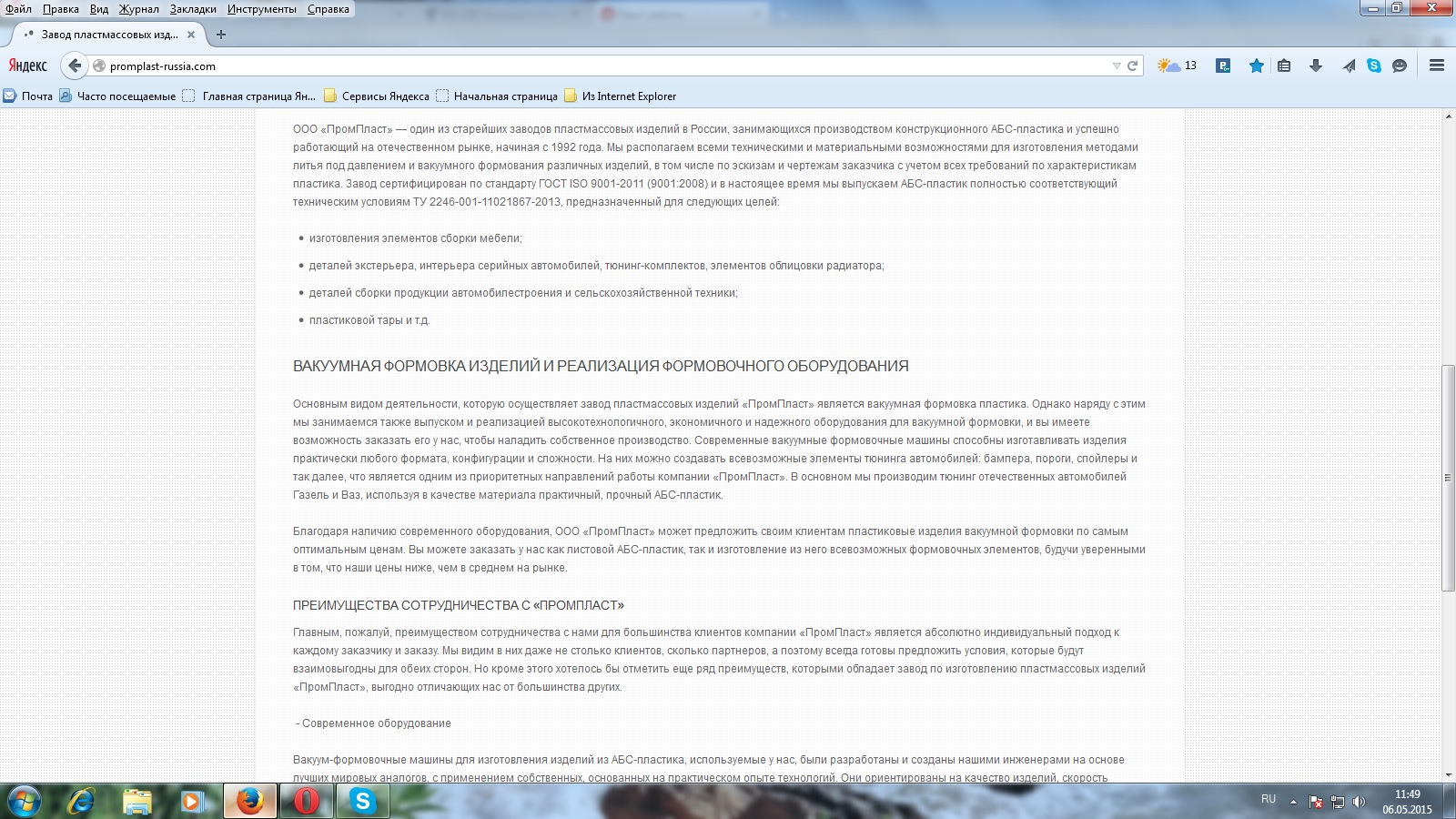Open the Правка menu
The width and height of the screenshot is (1456, 819).
[61, 9]
